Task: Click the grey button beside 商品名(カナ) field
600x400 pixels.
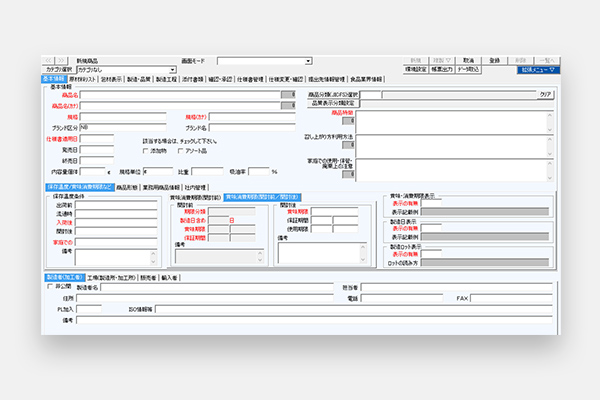Action: tap(289, 105)
